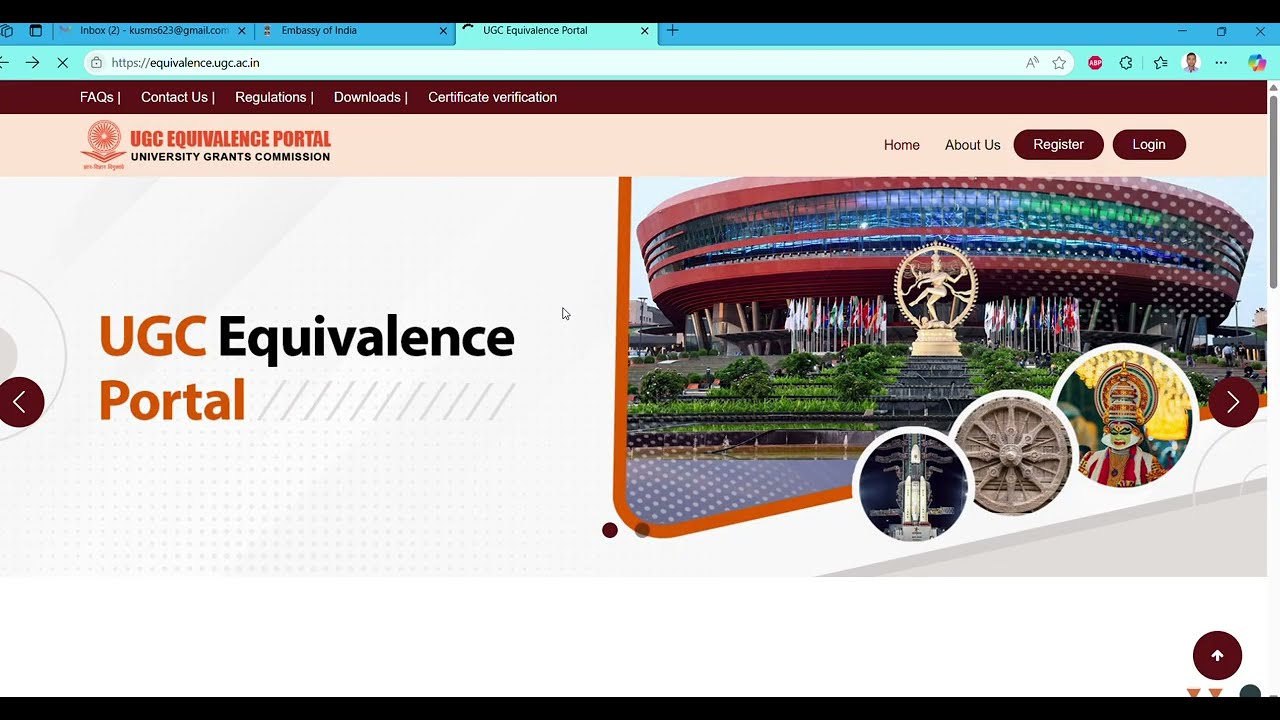Open the Certificate verification link

[492, 97]
